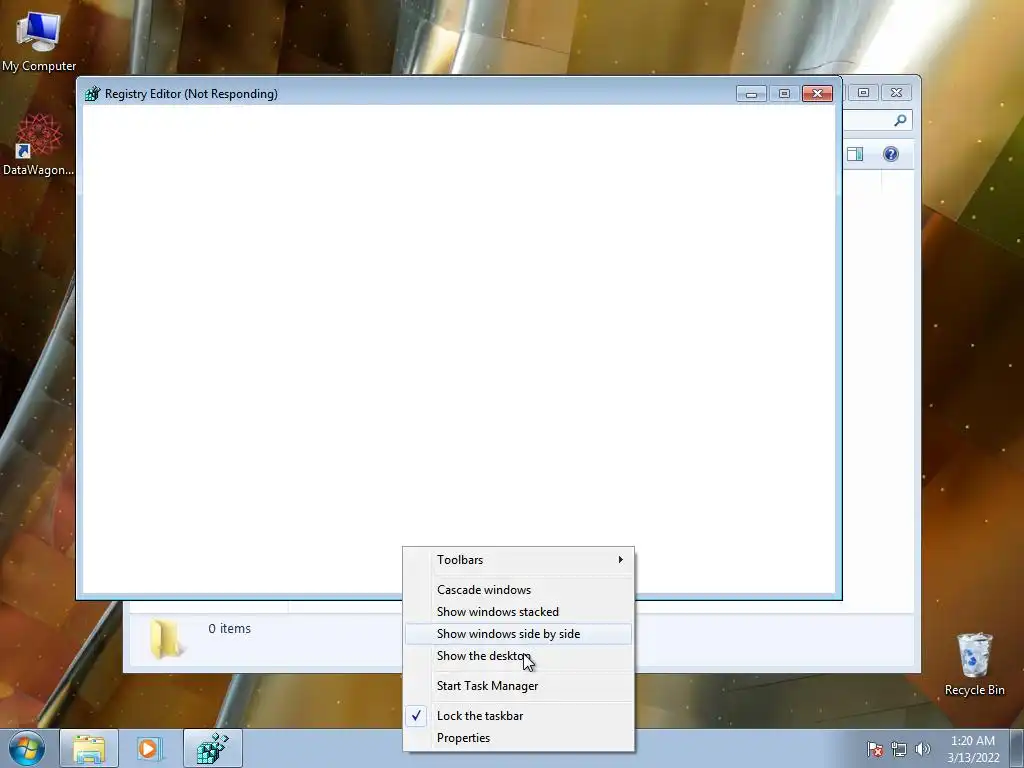Image resolution: width=1024 pixels, height=768 pixels.
Task: Open the Recycle Bin desktop icon
Action: pyautogui.click(x=974, y=664)
